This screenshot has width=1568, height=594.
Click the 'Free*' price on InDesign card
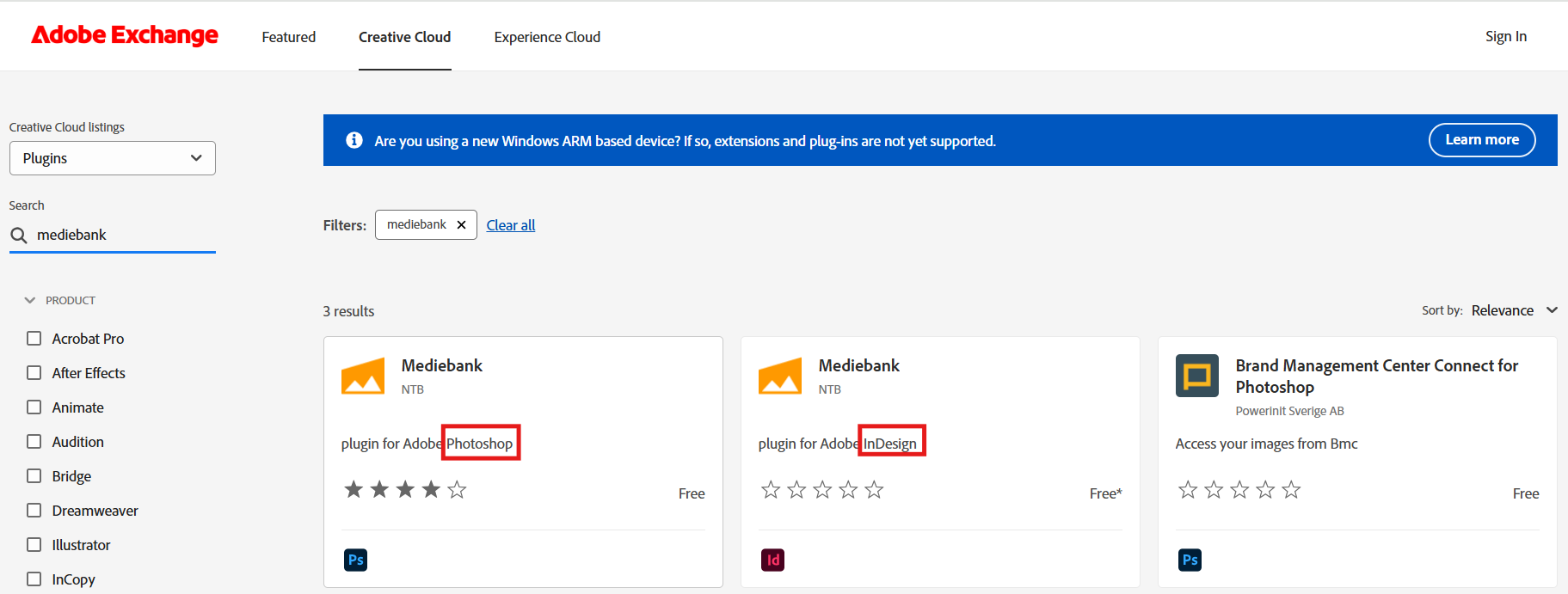[1105, 493]
